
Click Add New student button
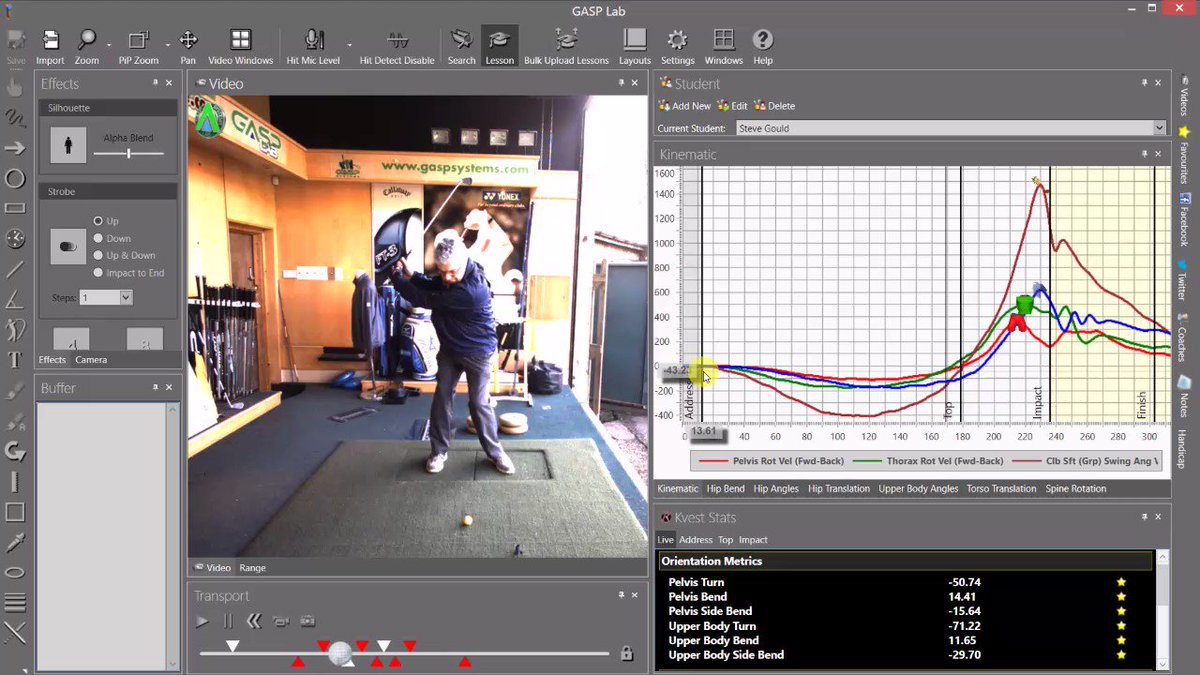click(x=685, y=106)
